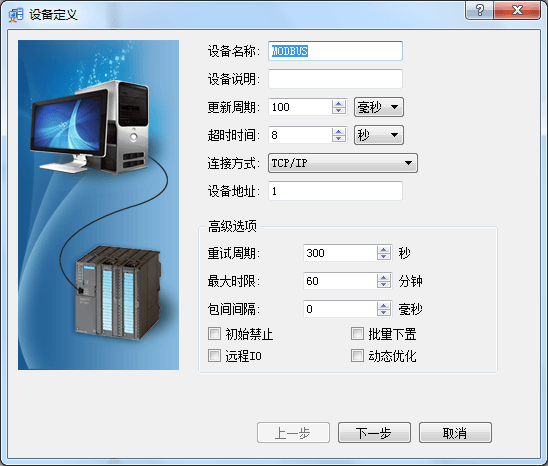
Task: Enable the 动态优化 checkbox
Action: [x=357, y=356]
